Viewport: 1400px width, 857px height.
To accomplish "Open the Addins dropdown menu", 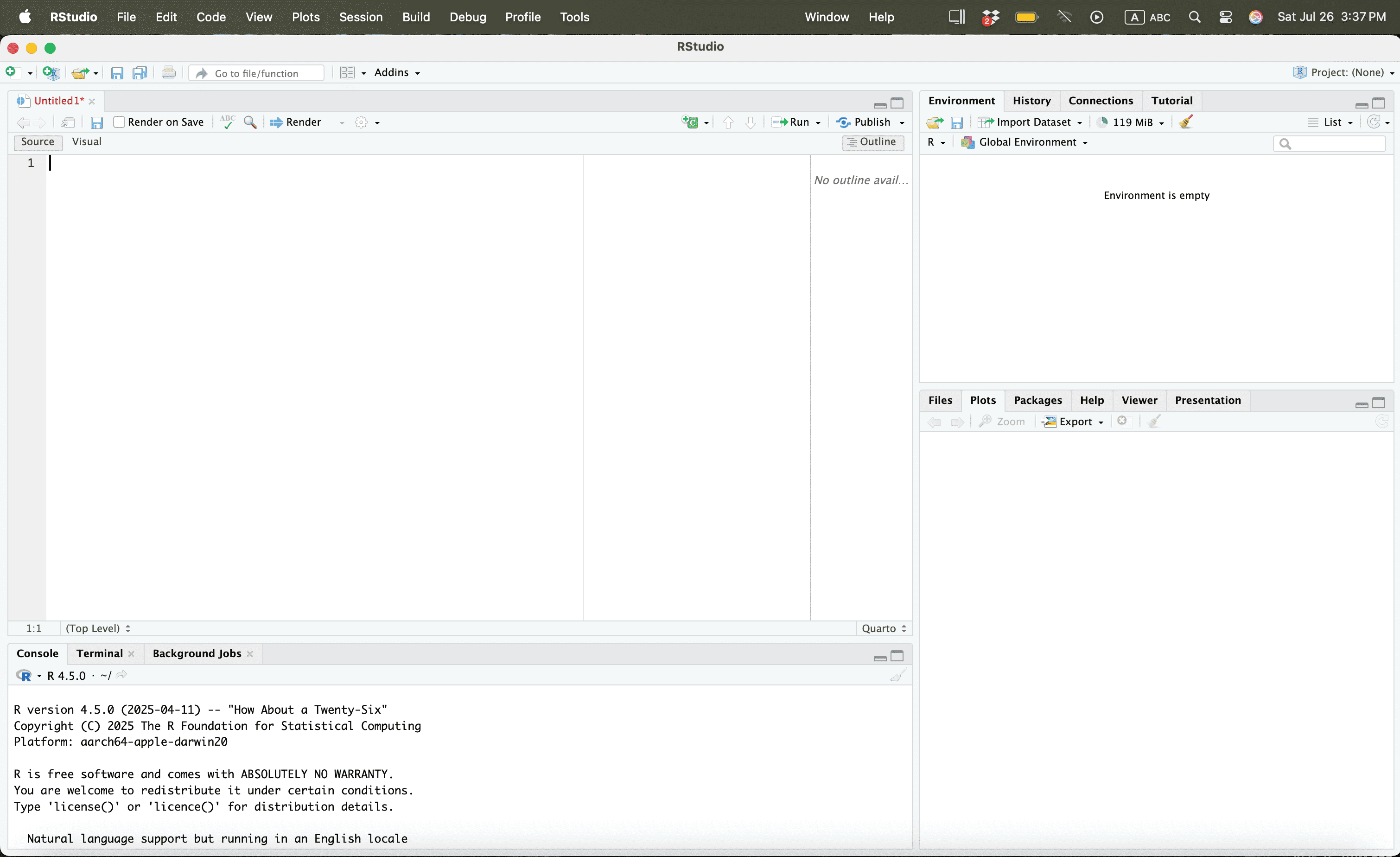I will pos(397,73).
